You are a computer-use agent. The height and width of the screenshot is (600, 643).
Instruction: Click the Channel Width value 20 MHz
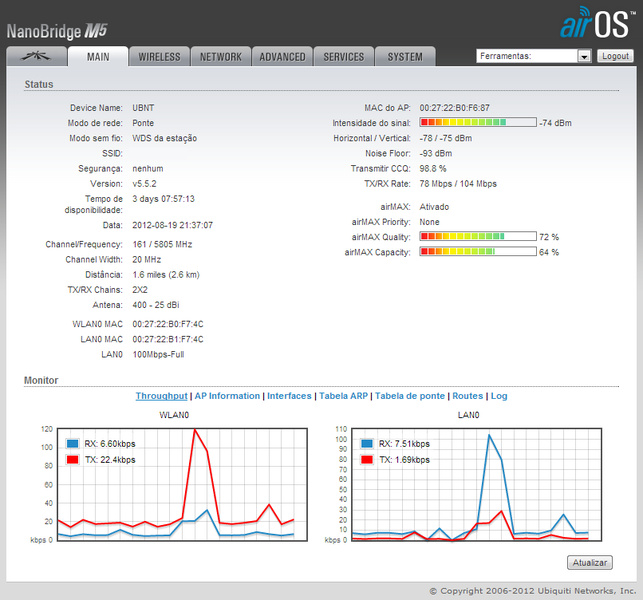146,260
